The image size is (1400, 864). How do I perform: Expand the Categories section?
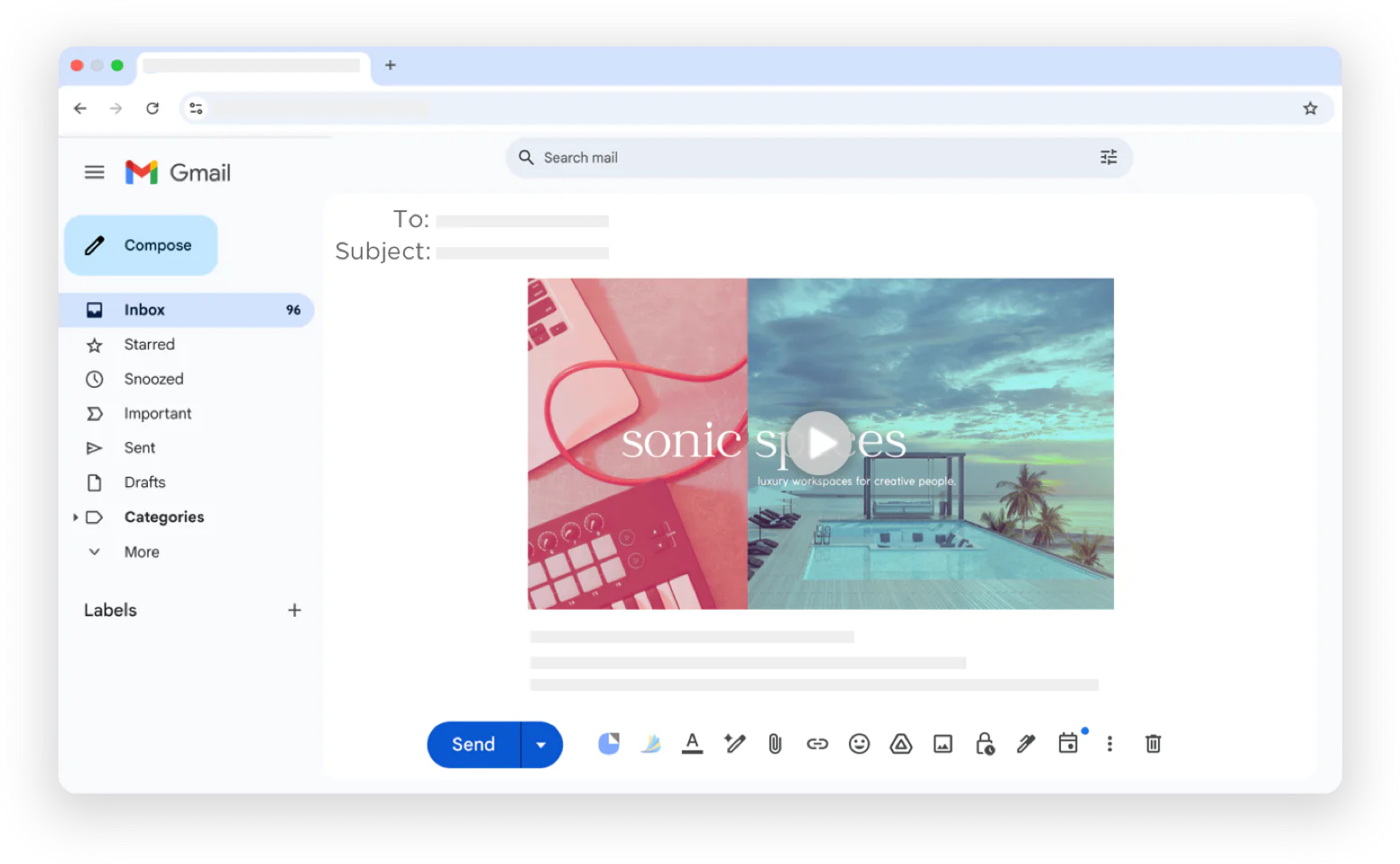click(76, 517)
